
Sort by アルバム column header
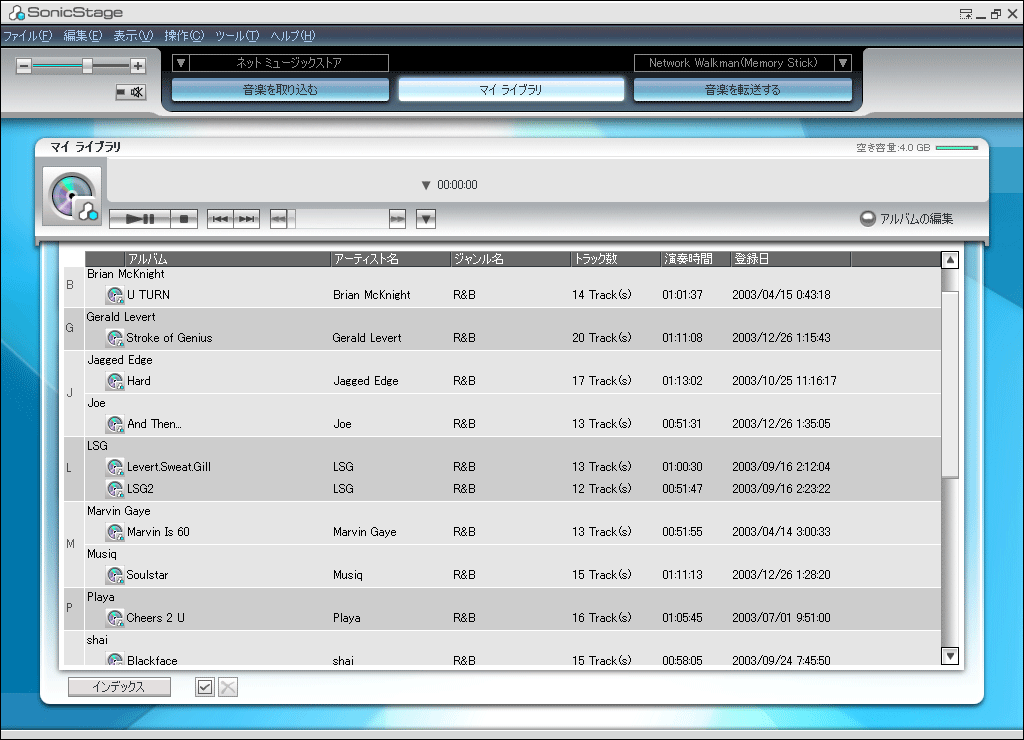[x=227, y=259]
